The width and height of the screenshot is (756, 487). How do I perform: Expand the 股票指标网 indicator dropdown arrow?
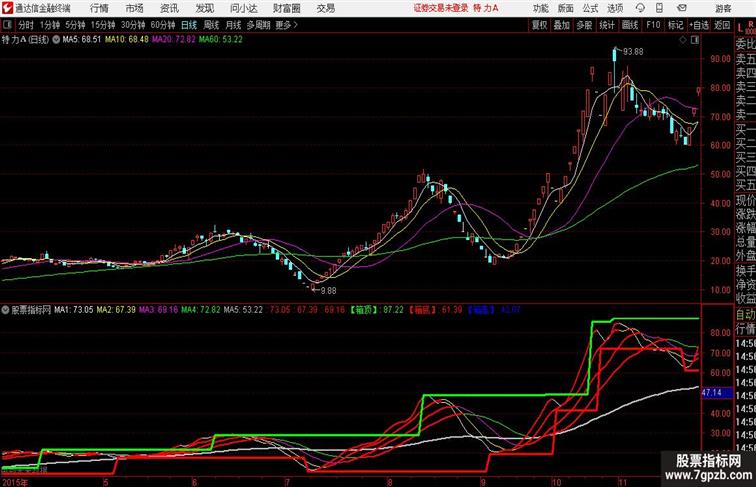click(5, 310)
